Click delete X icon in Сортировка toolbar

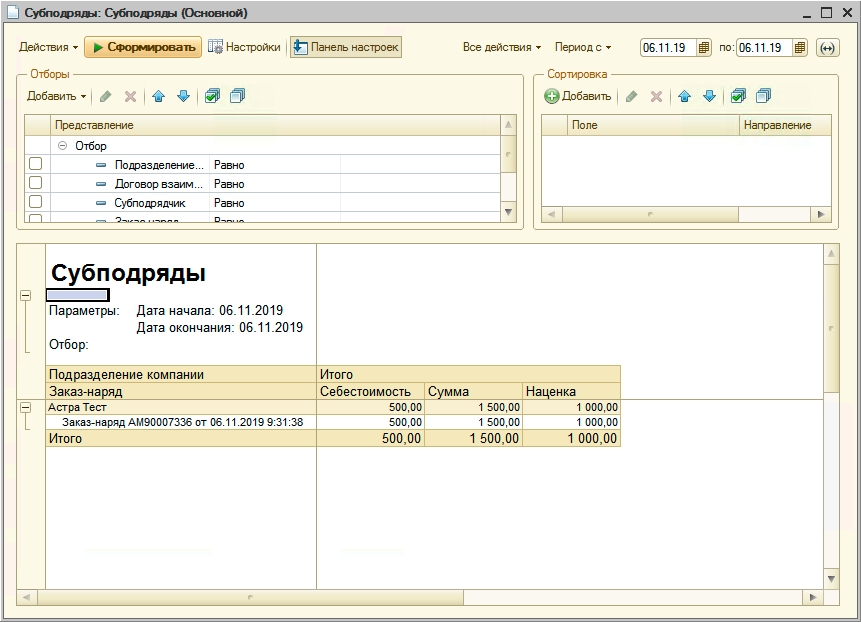pos(656,97)
